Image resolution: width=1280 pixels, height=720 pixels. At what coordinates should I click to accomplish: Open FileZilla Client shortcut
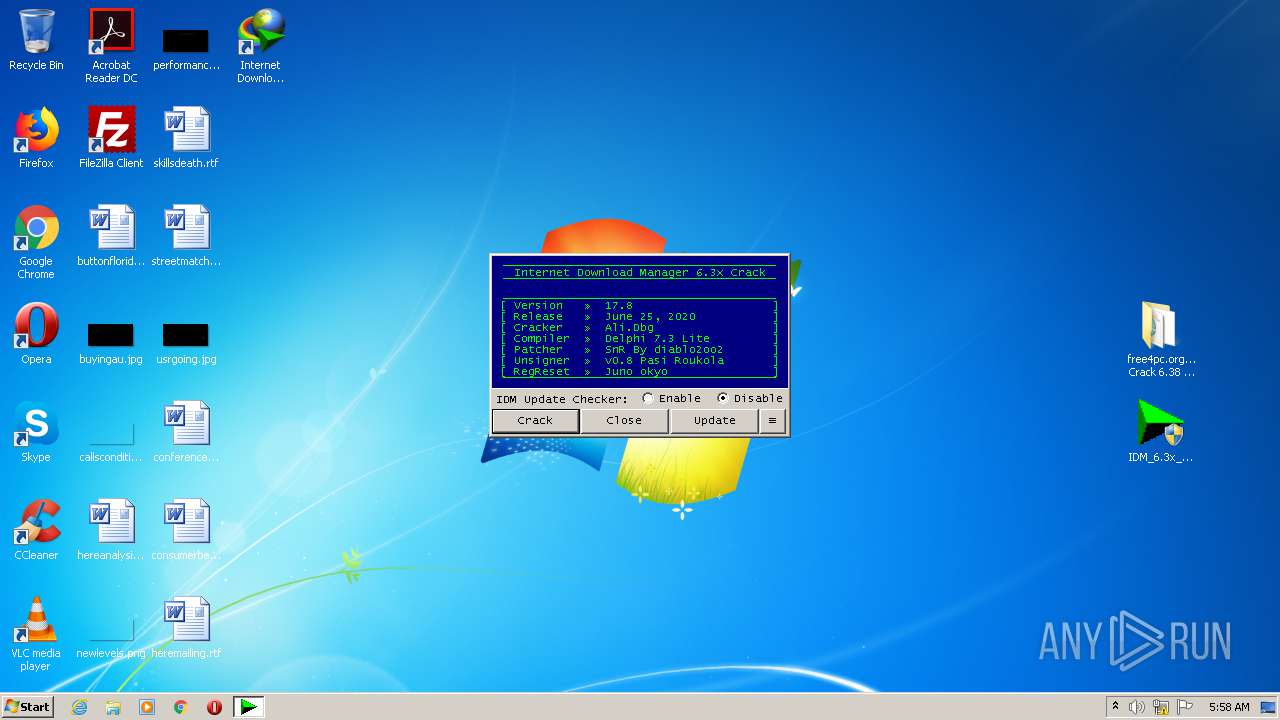[111, 139]
